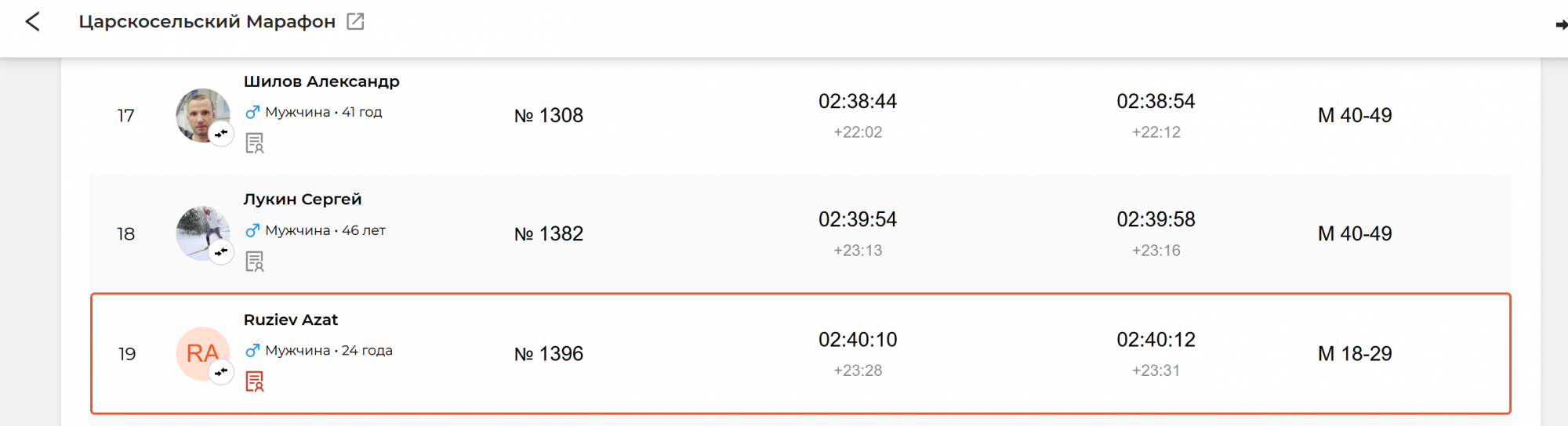The height and width of the screenshot is (426, 1568).
Task: Click the arrow icon at top right
Action: [1560, 25]
